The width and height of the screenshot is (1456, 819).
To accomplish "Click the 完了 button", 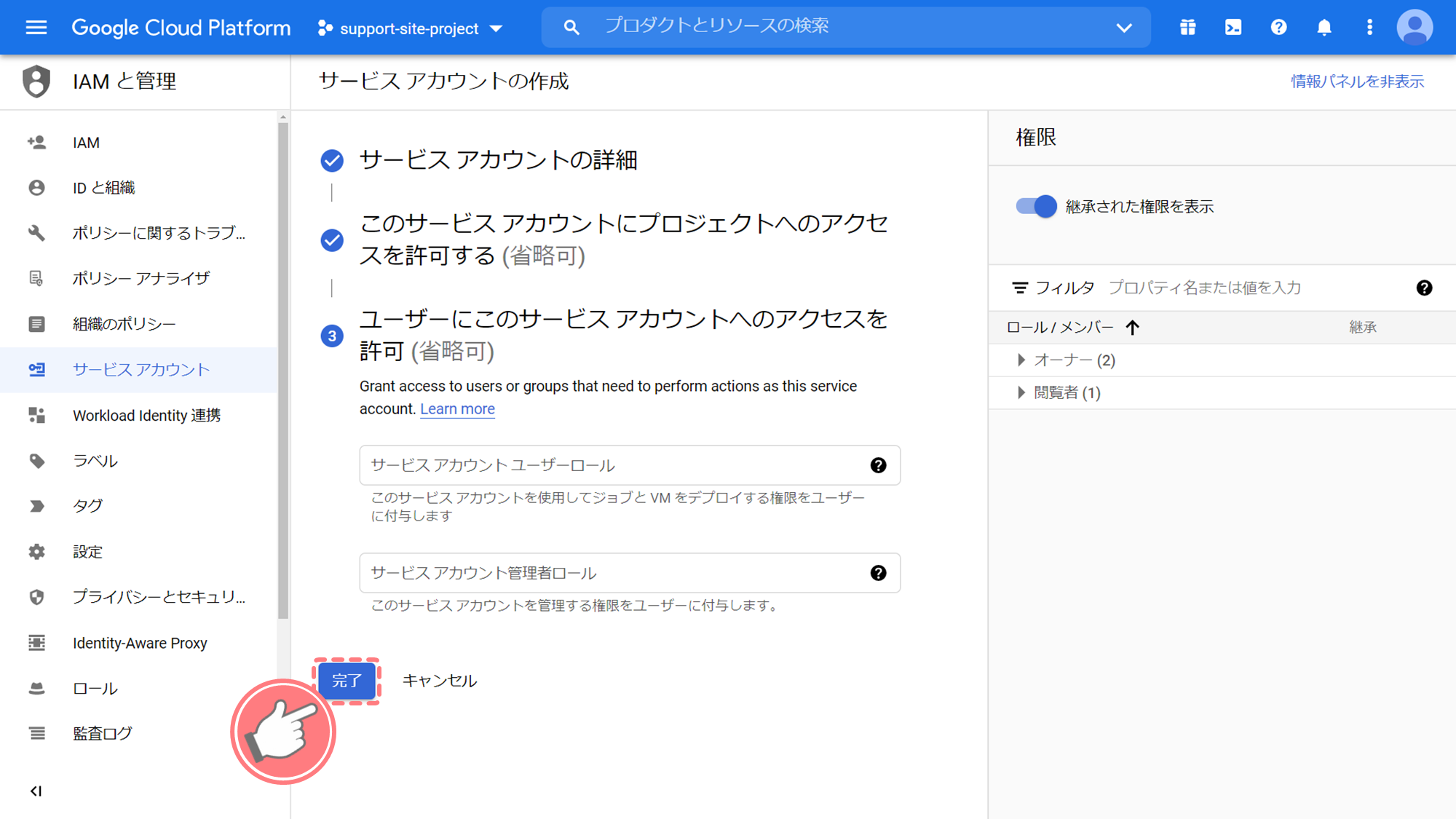I will coord(347,681).
